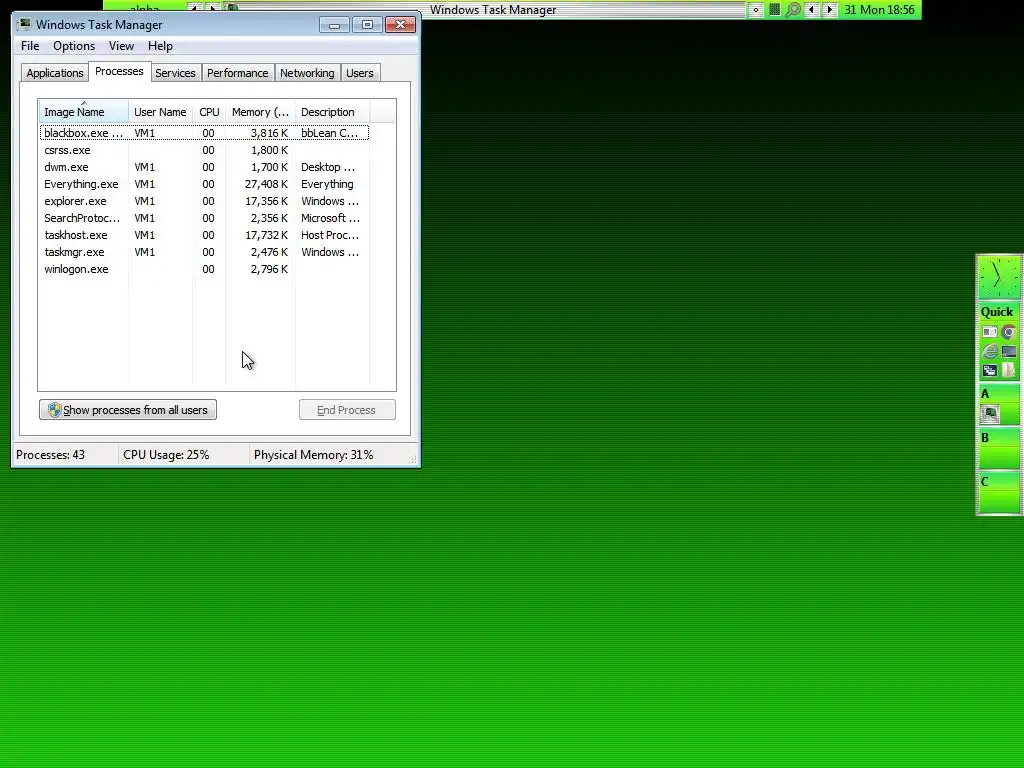
Task: Switch to the Performance tab
Action: [238, 73]
